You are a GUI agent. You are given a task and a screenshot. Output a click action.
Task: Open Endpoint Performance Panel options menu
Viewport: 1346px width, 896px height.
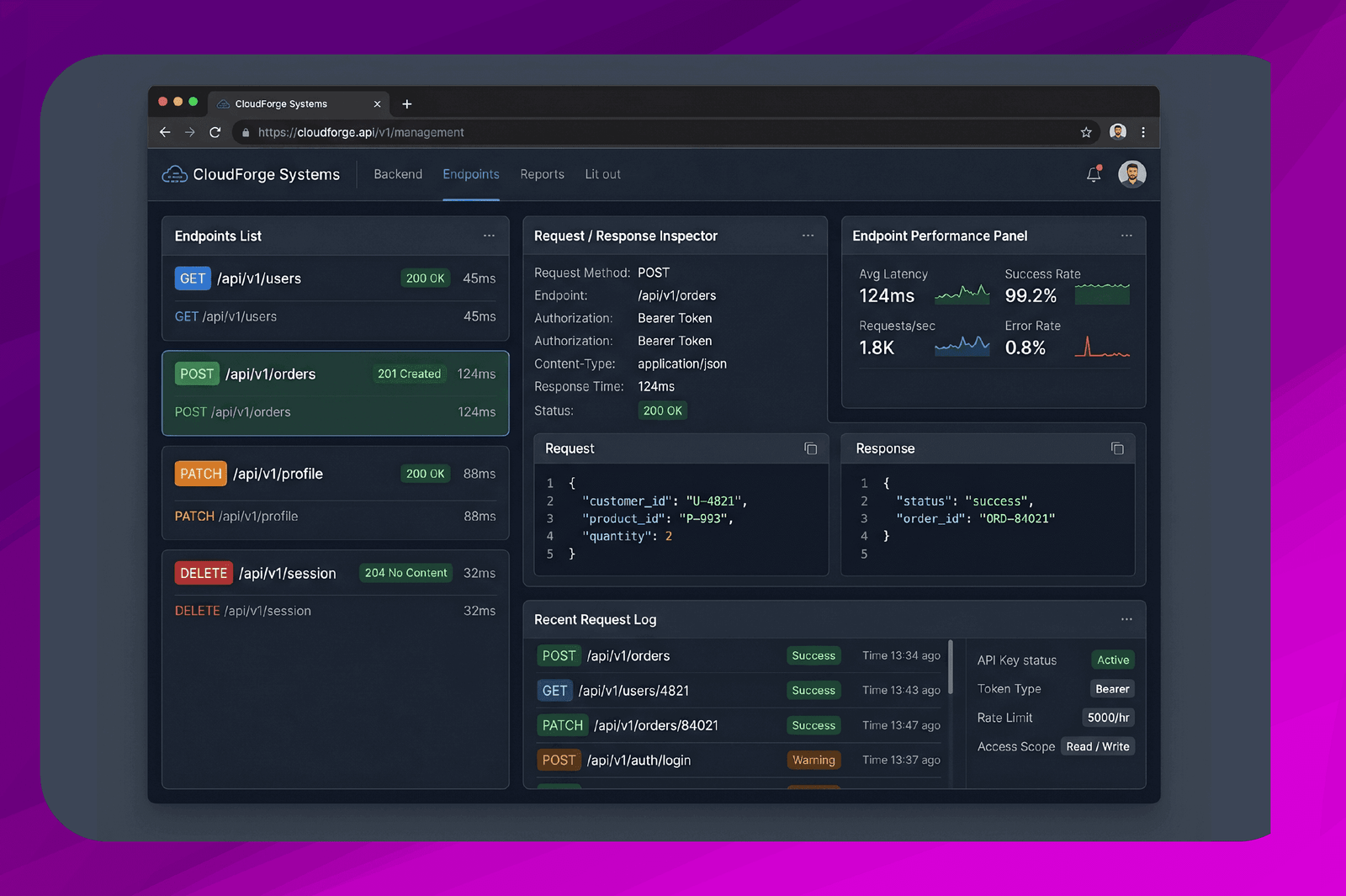pos(1126,236)
